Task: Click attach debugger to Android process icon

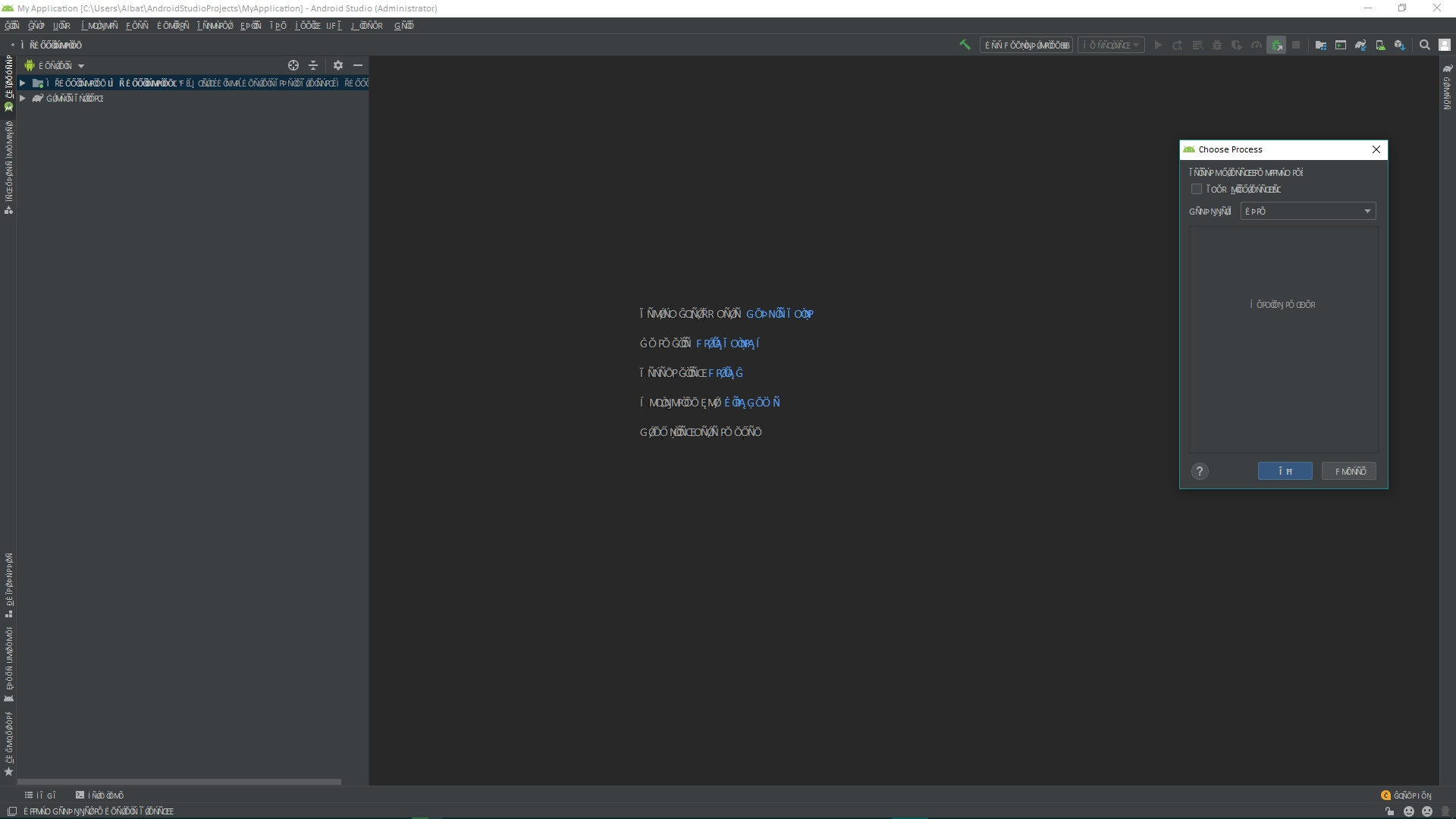Action: click(x=1276, y=45)
